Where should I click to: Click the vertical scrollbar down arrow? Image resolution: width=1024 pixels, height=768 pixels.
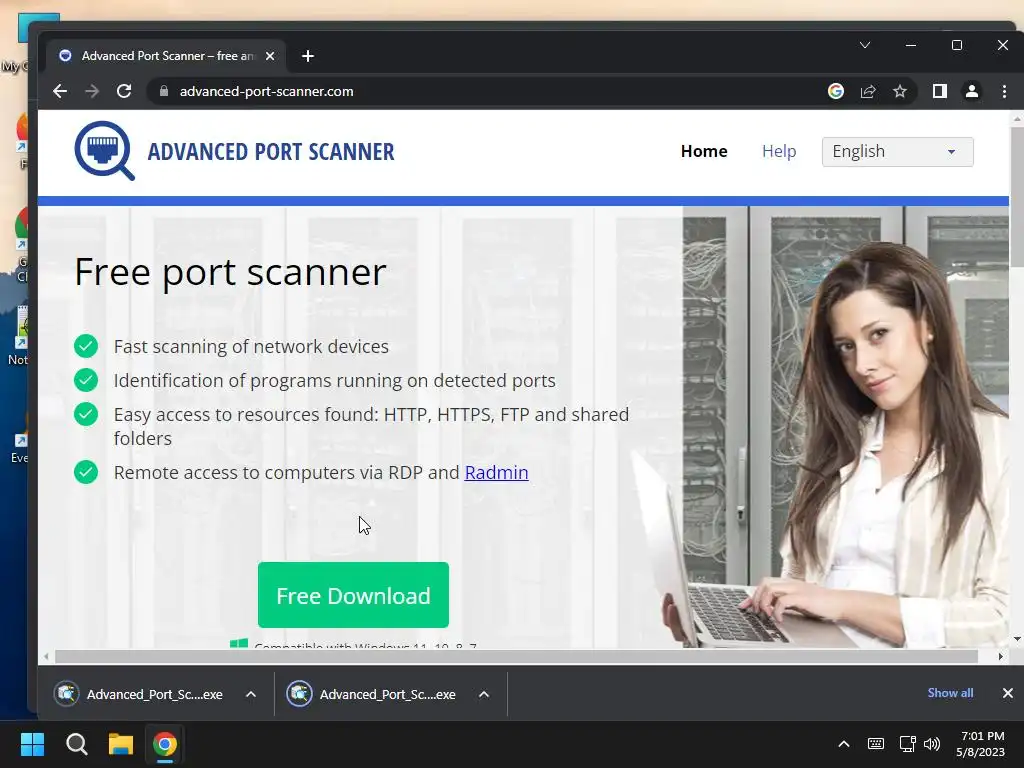click(1016, 639)
